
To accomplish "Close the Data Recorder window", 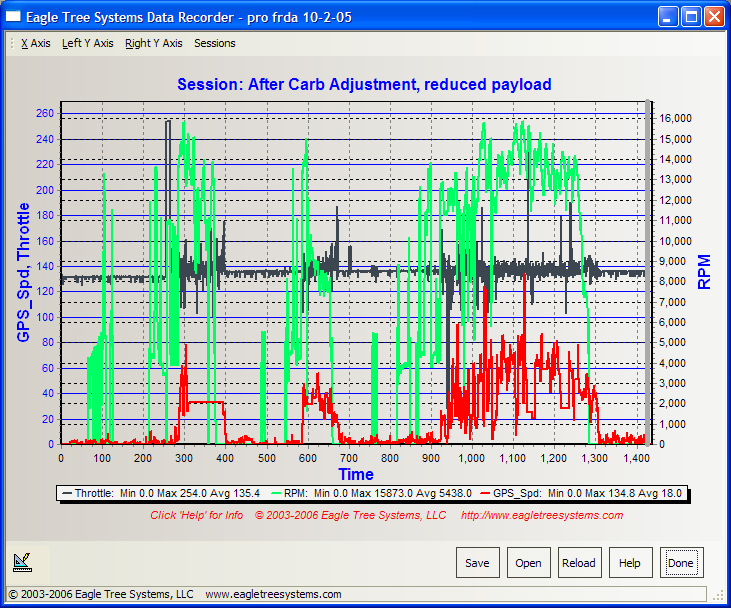I will 714,17.
